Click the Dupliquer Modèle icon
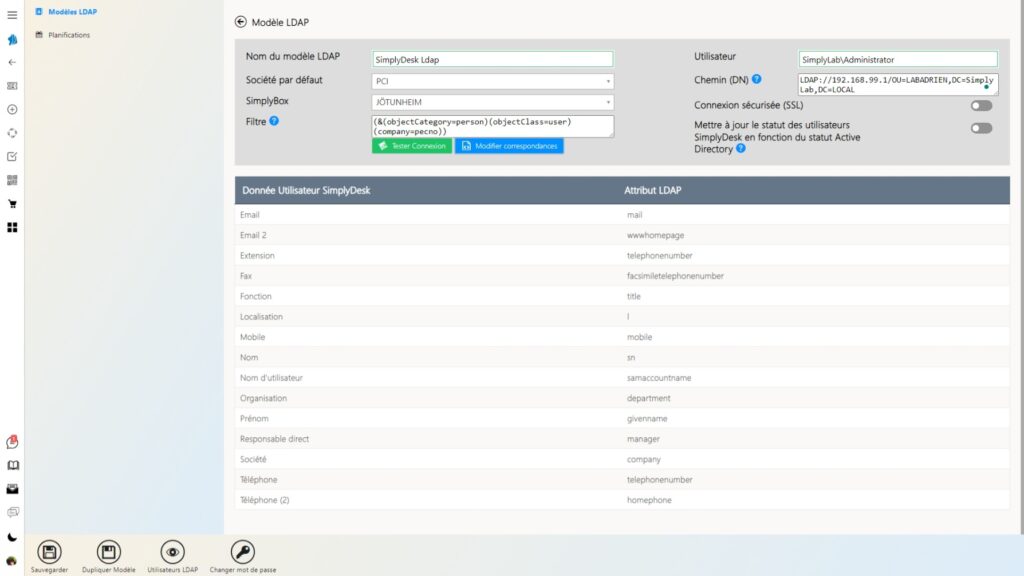This screenshot has height=576, width=1024. pos(108,552)
